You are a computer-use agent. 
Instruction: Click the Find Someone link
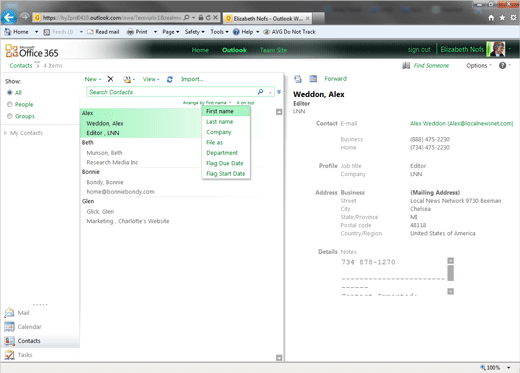click(x=431, y=66)
